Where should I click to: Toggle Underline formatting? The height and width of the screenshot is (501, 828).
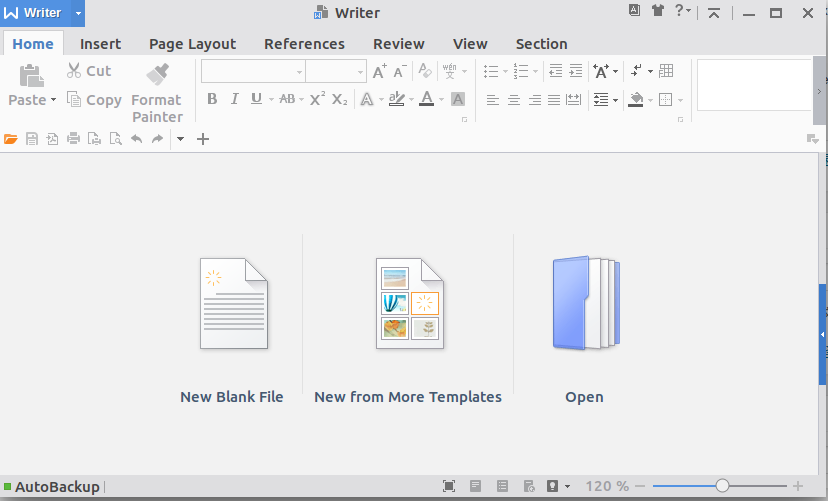click(x=256, y=99)
